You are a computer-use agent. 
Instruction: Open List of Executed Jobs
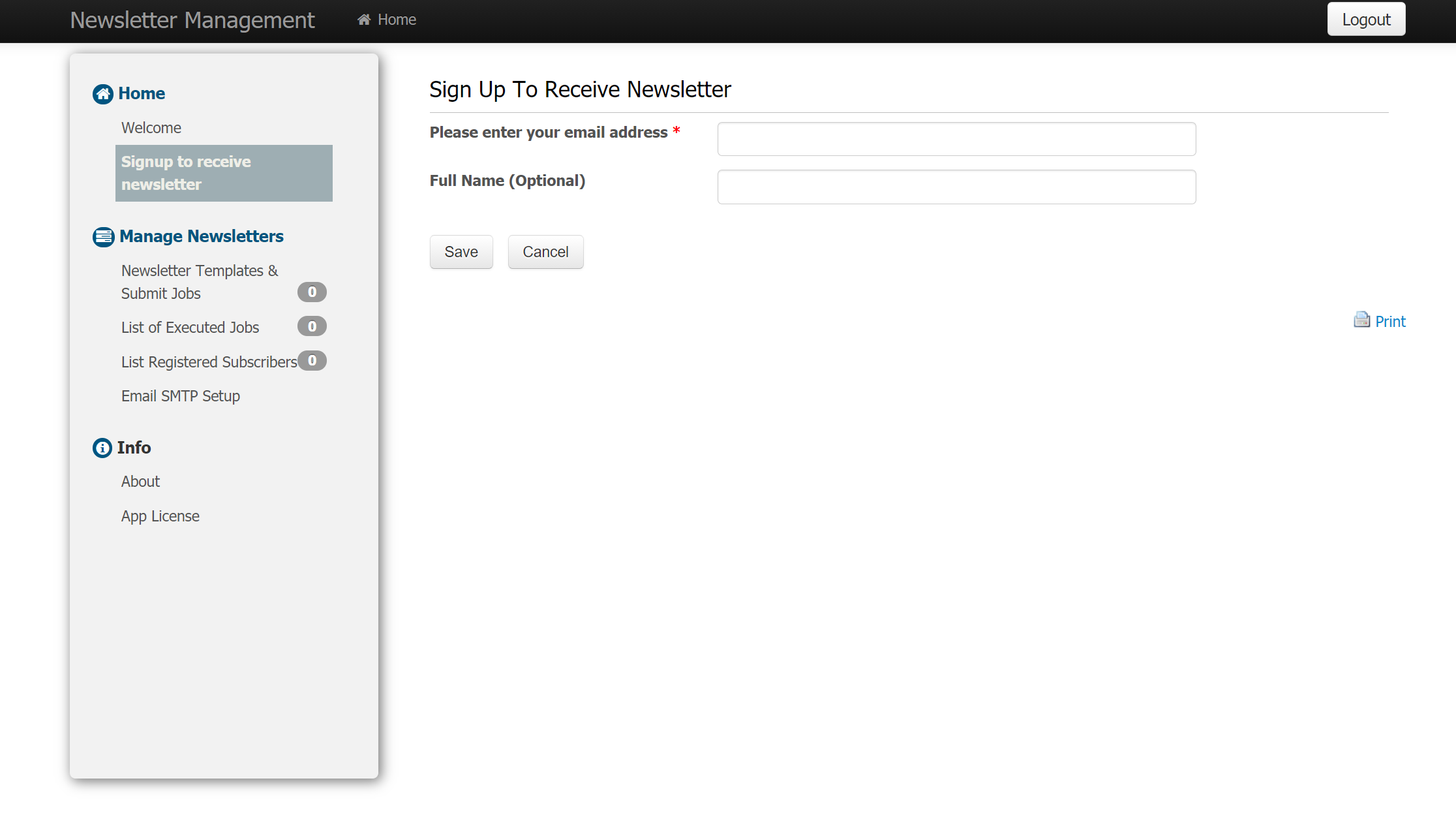(190, 328)
